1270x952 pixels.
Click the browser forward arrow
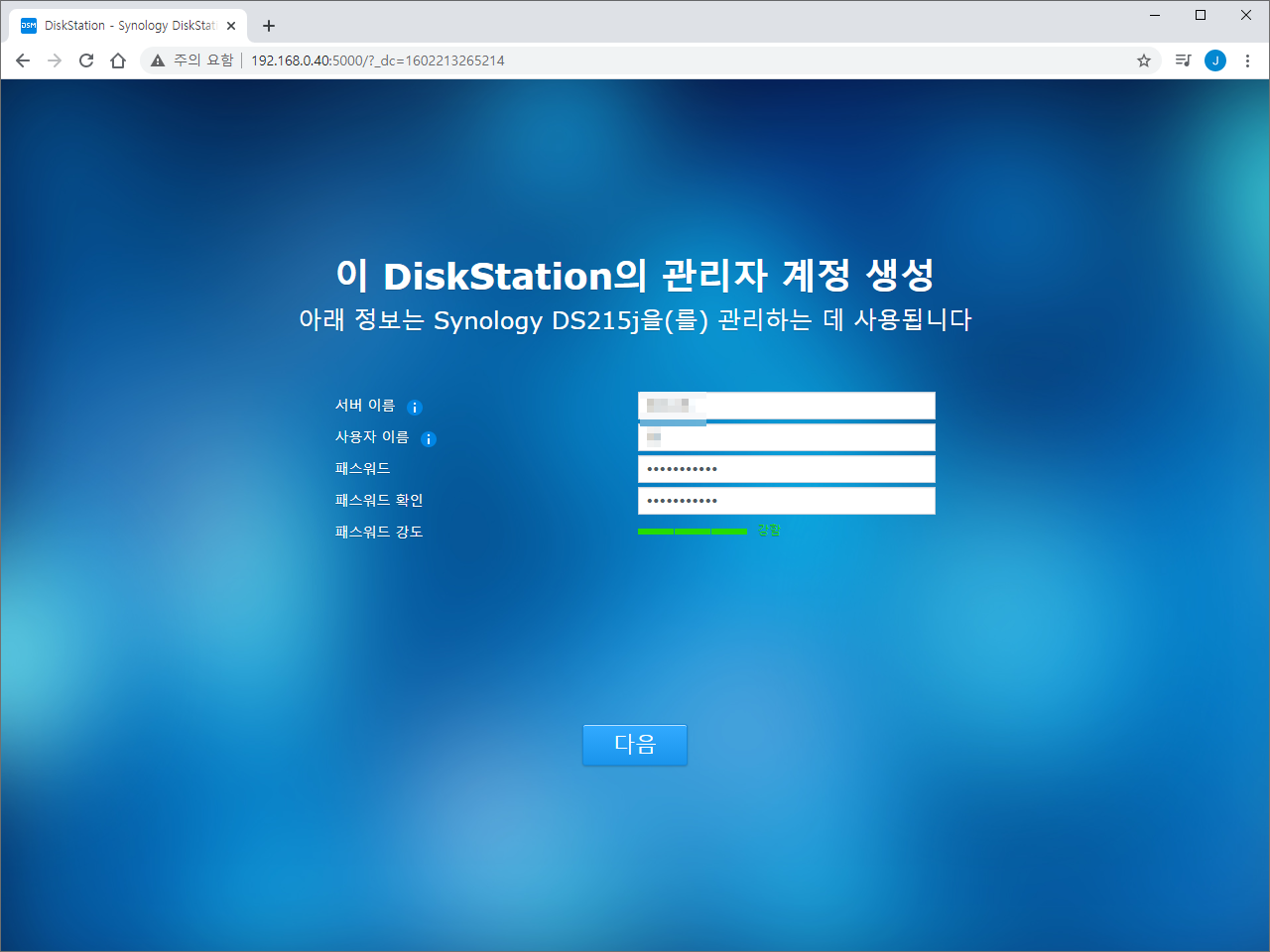coord(55,60)
